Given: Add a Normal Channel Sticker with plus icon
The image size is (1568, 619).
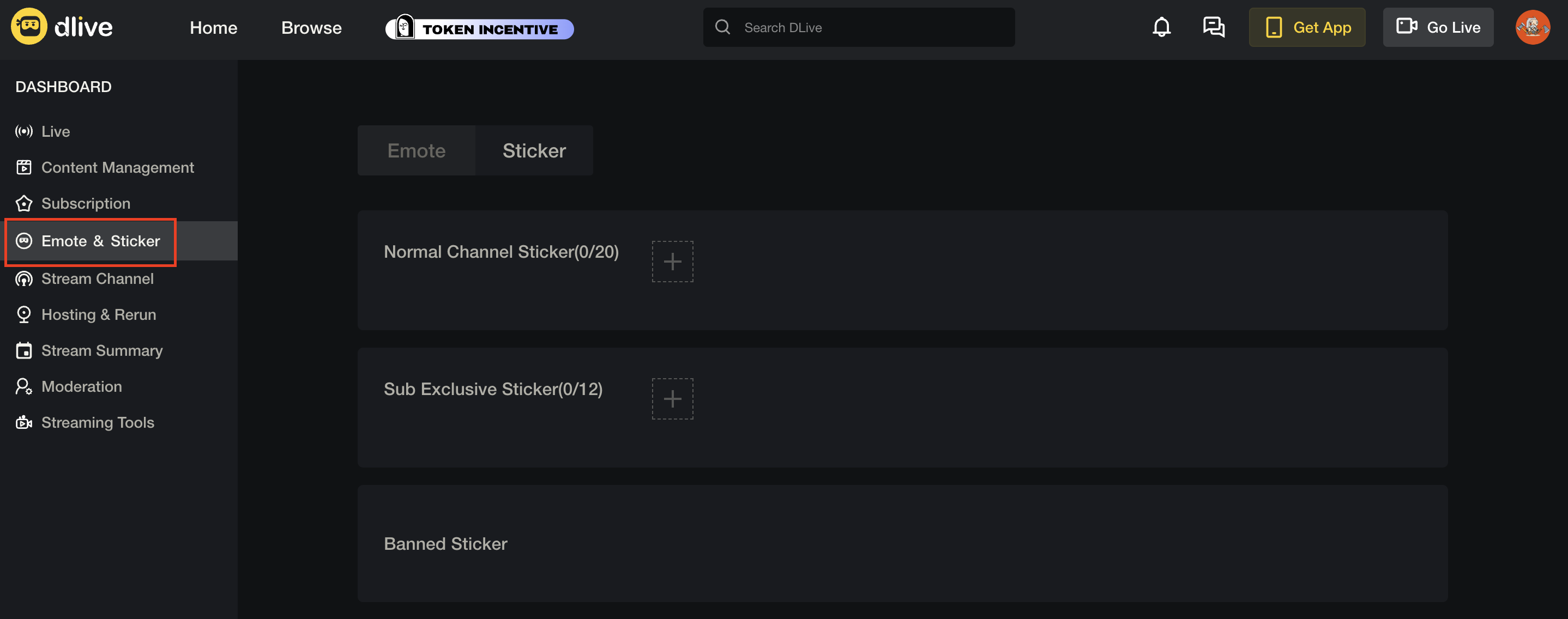Looking at the screenshot, I should pyautogui.click(x=672, y=262).
